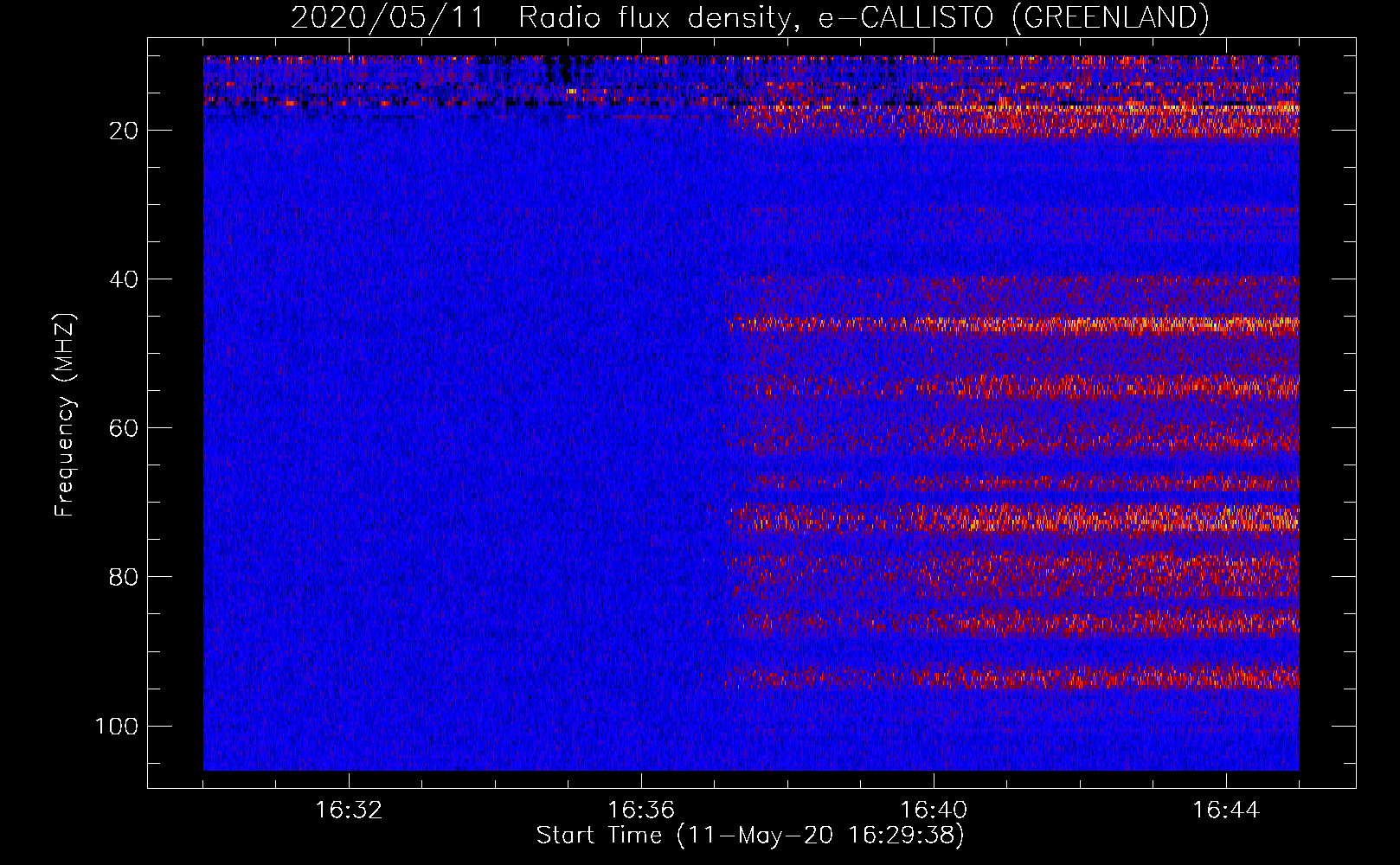
Task: Click the 100 frequency tick label
Action: point(117,726)
